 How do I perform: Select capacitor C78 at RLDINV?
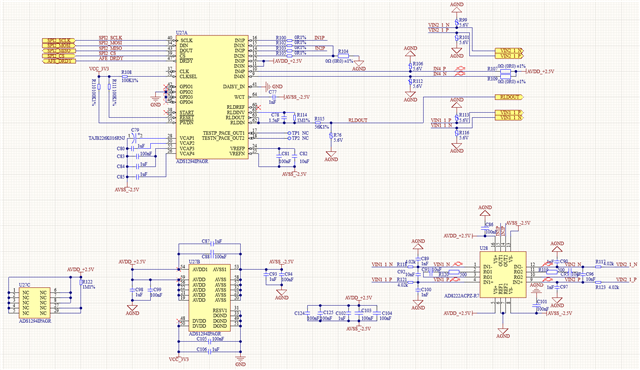pyautogui.click(x=284, y=118)
